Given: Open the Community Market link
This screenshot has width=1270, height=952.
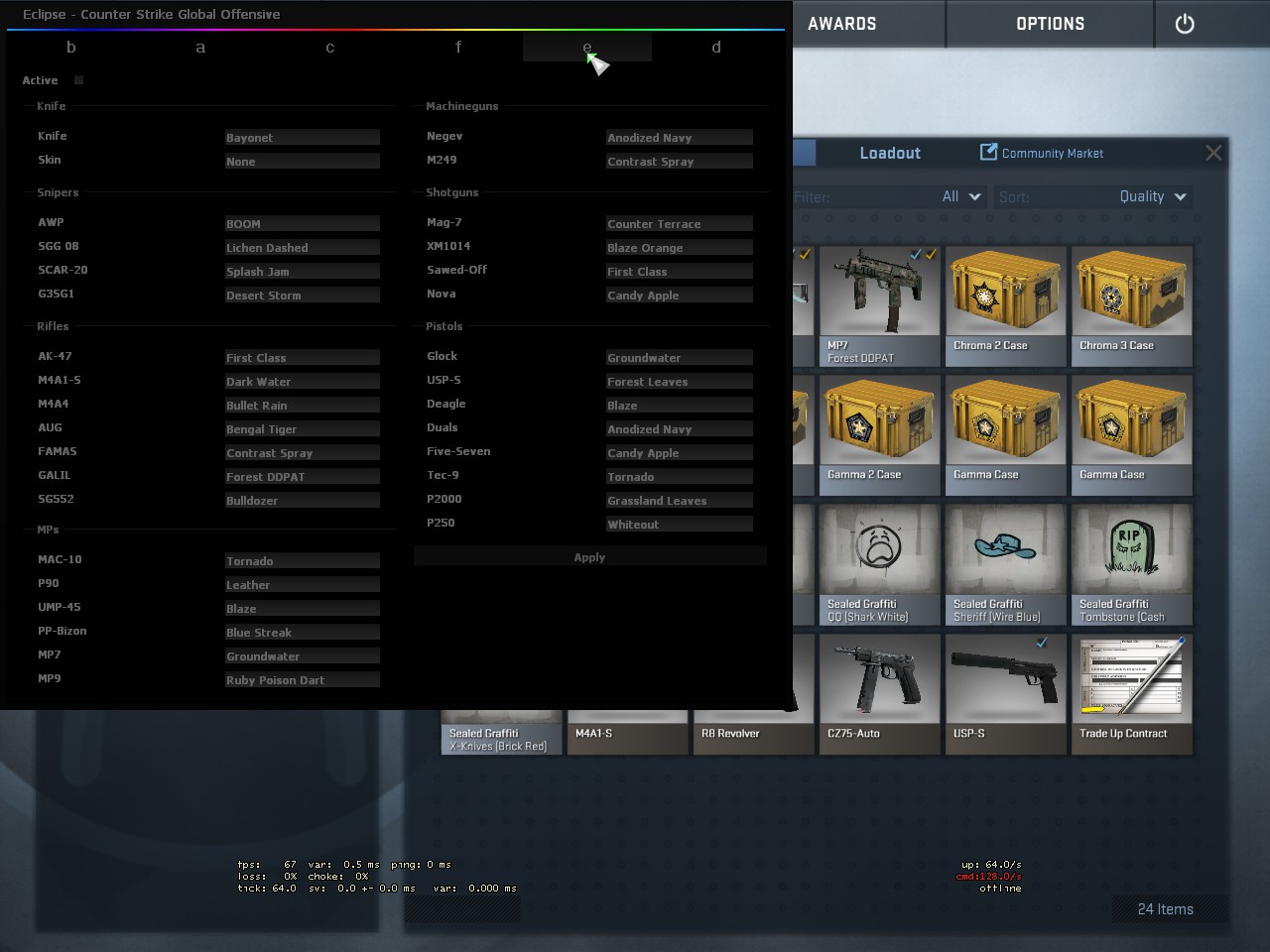Looking at the screenshot, I should (x=1052, y=153).
